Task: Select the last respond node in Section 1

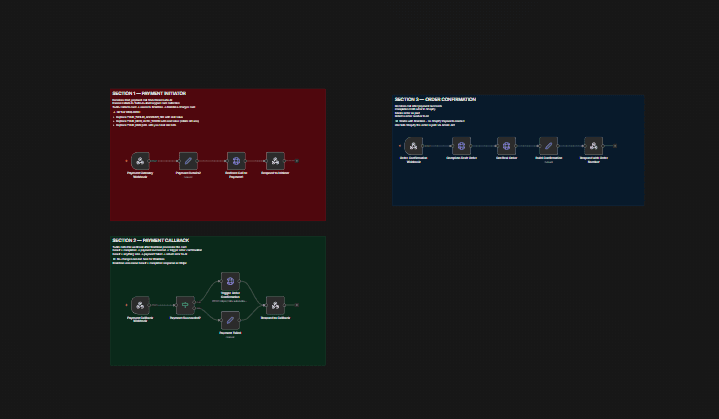Action: (x=275, y=161)
